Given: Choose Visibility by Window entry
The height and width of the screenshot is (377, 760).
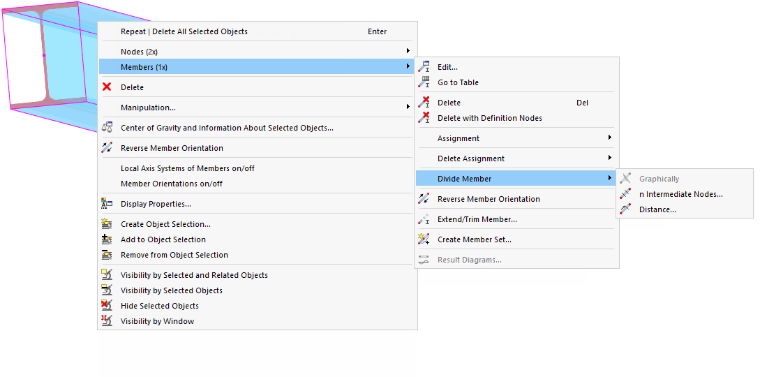Looking at the screenshot, I should (257, 321).
